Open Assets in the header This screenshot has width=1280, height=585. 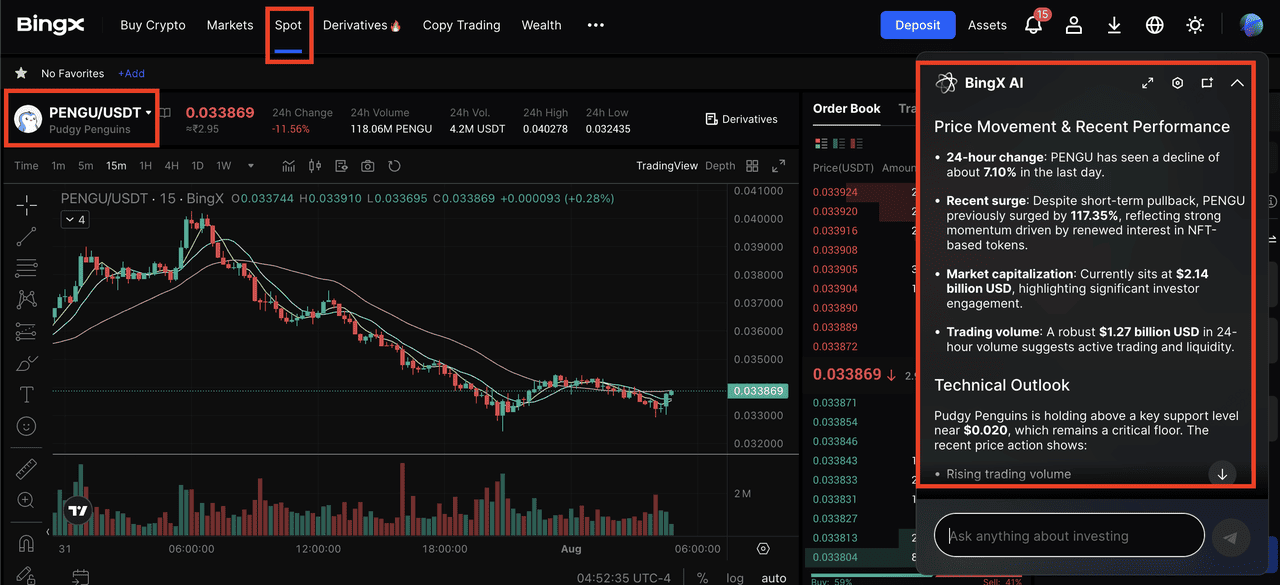click(x=987, y=25)
